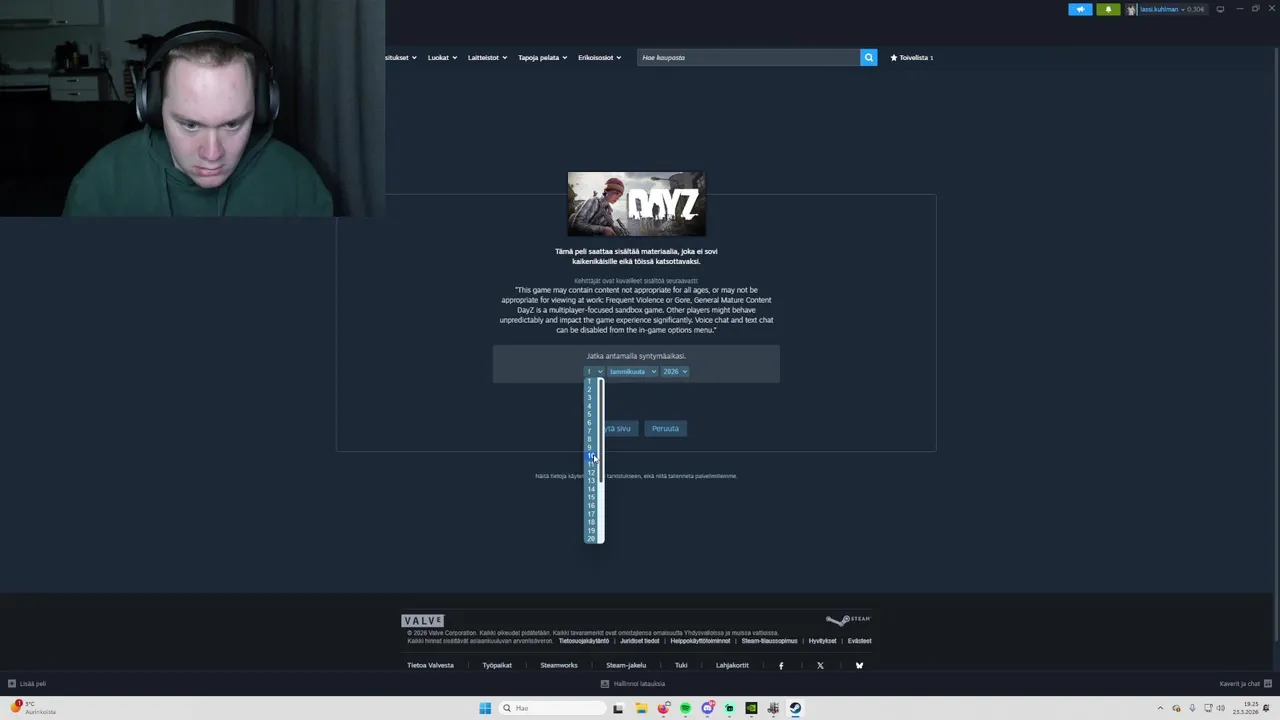Open the Steamworks footer link
This screenshot has width=1280, height=720.
pyautogui.click(x=559, y=665)
